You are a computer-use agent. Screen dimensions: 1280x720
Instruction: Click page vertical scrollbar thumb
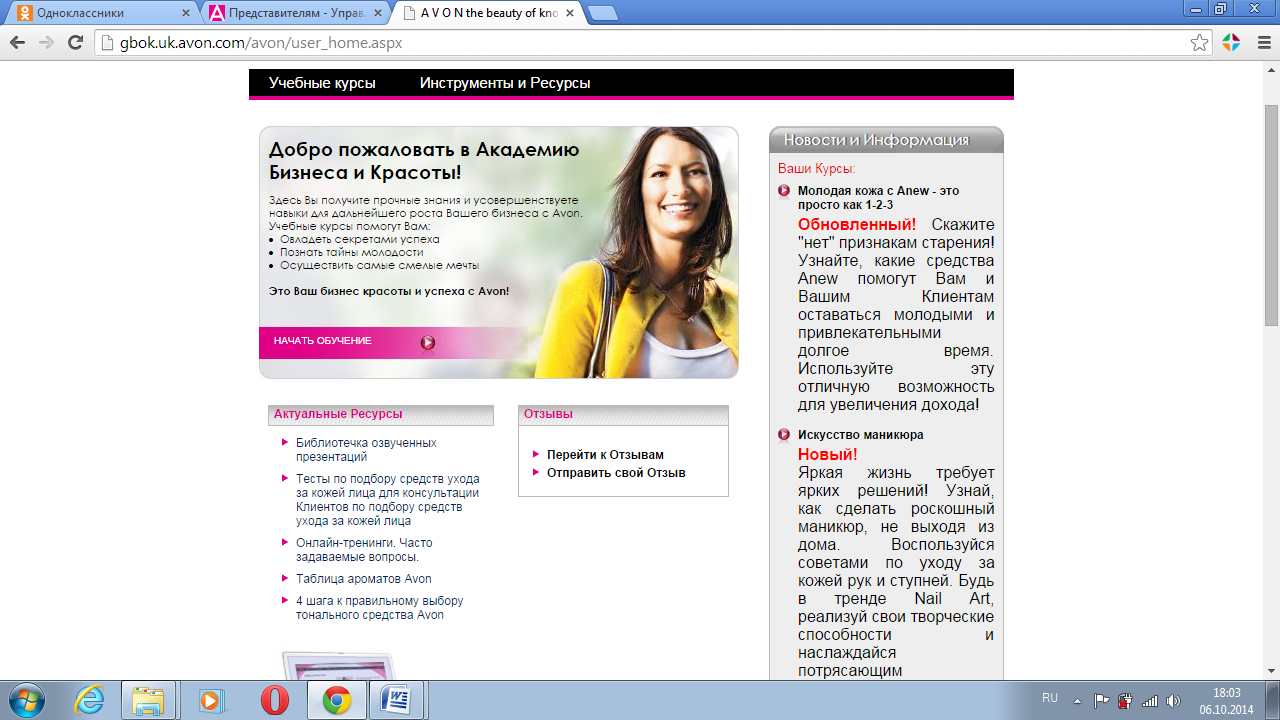(1271, 215)
